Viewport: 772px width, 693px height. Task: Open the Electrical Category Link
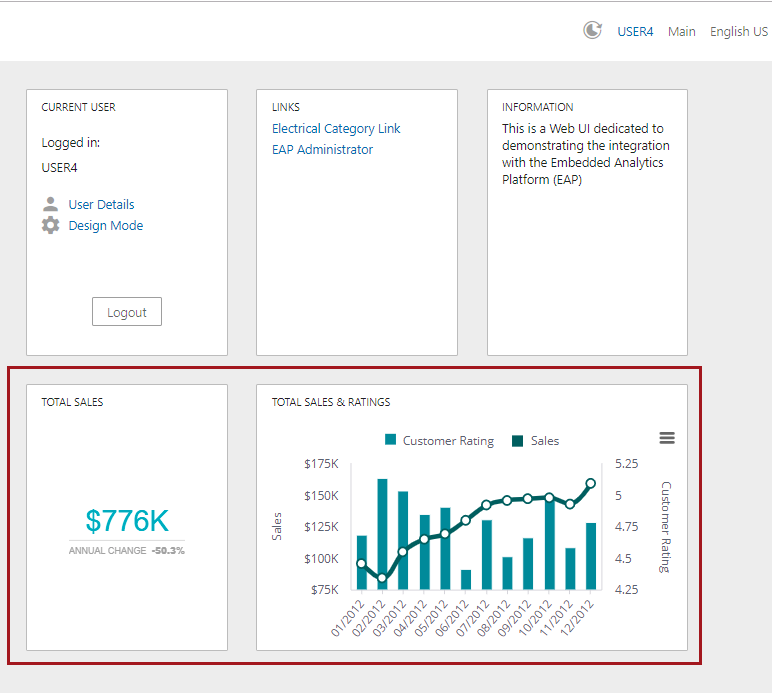(x=336, y=128)
